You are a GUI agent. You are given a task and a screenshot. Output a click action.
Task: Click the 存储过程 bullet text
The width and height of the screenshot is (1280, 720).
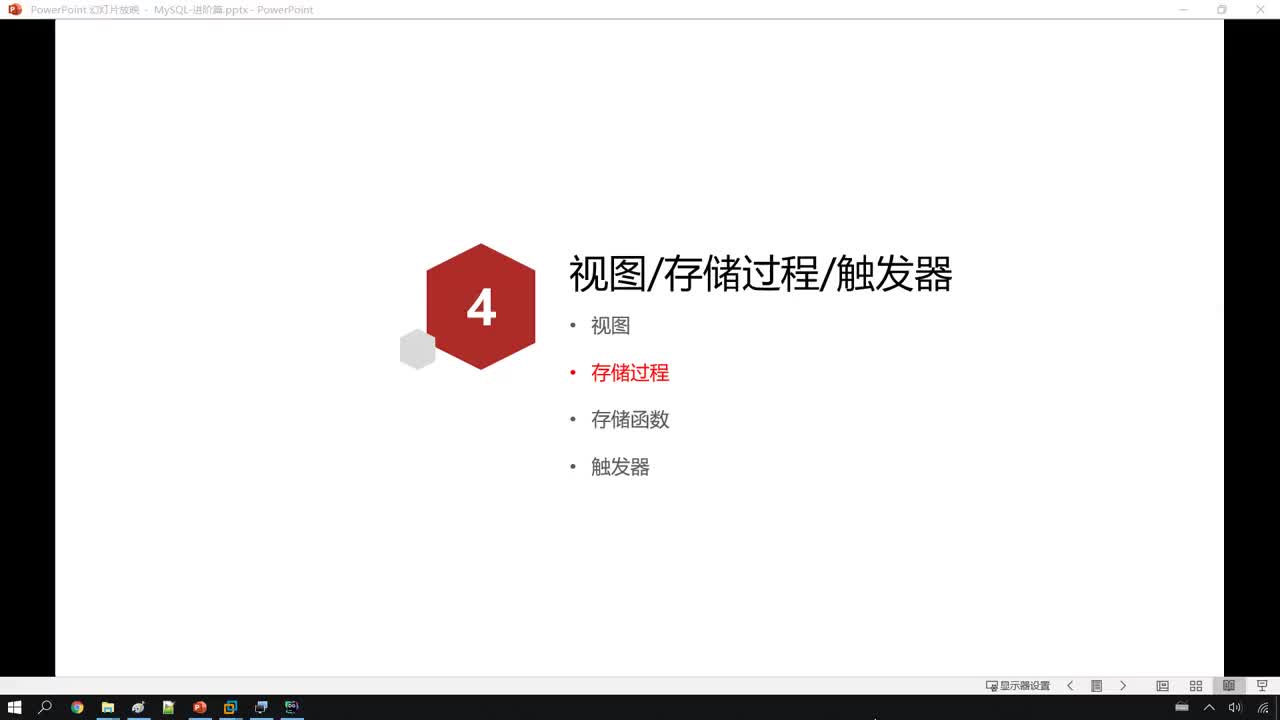630,373
